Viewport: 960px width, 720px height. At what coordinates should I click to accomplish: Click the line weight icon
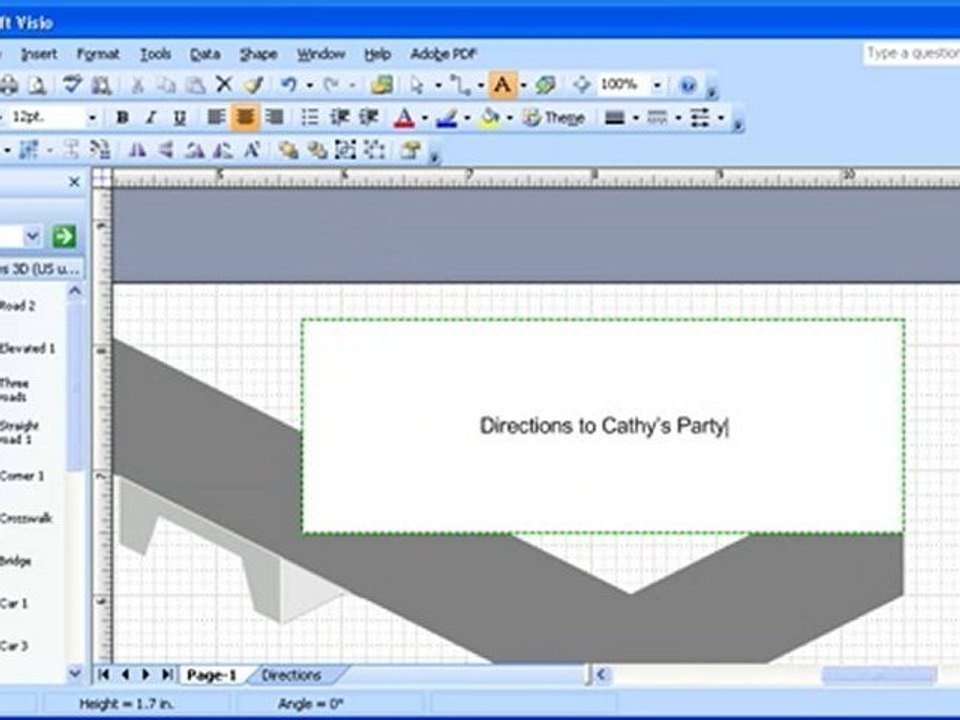(x=615, y=117)
